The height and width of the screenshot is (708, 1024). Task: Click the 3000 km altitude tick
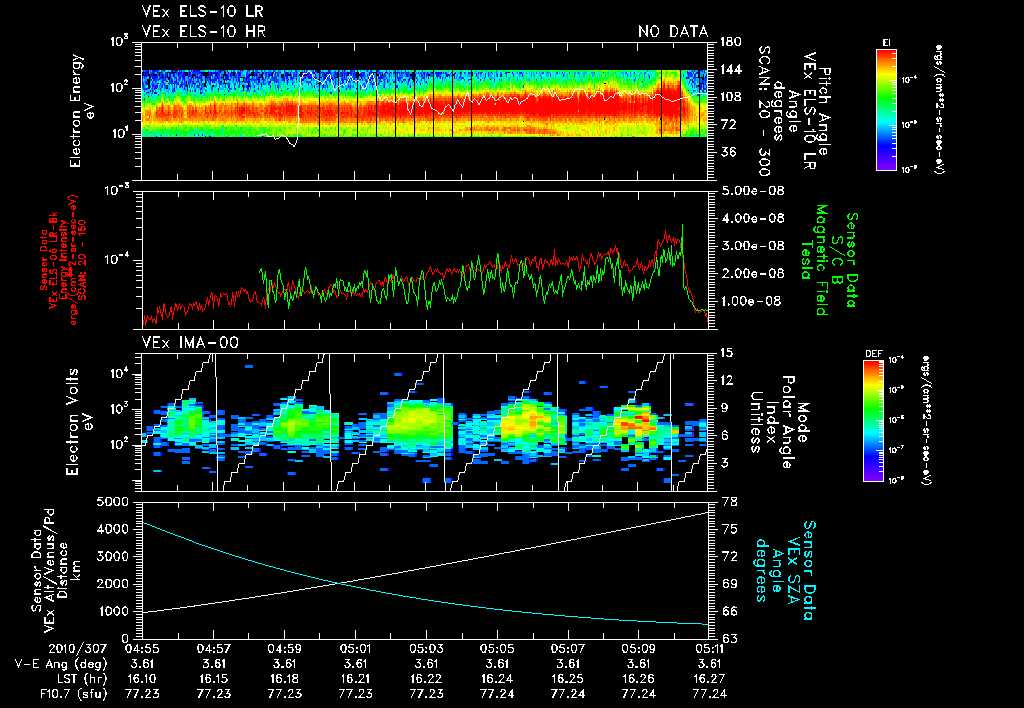click(x=111, y=556)
